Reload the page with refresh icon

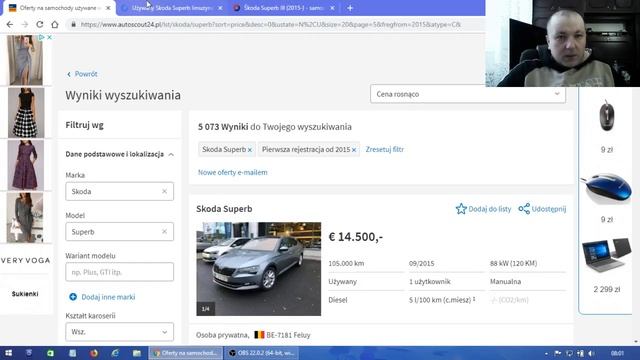point(40,24)
